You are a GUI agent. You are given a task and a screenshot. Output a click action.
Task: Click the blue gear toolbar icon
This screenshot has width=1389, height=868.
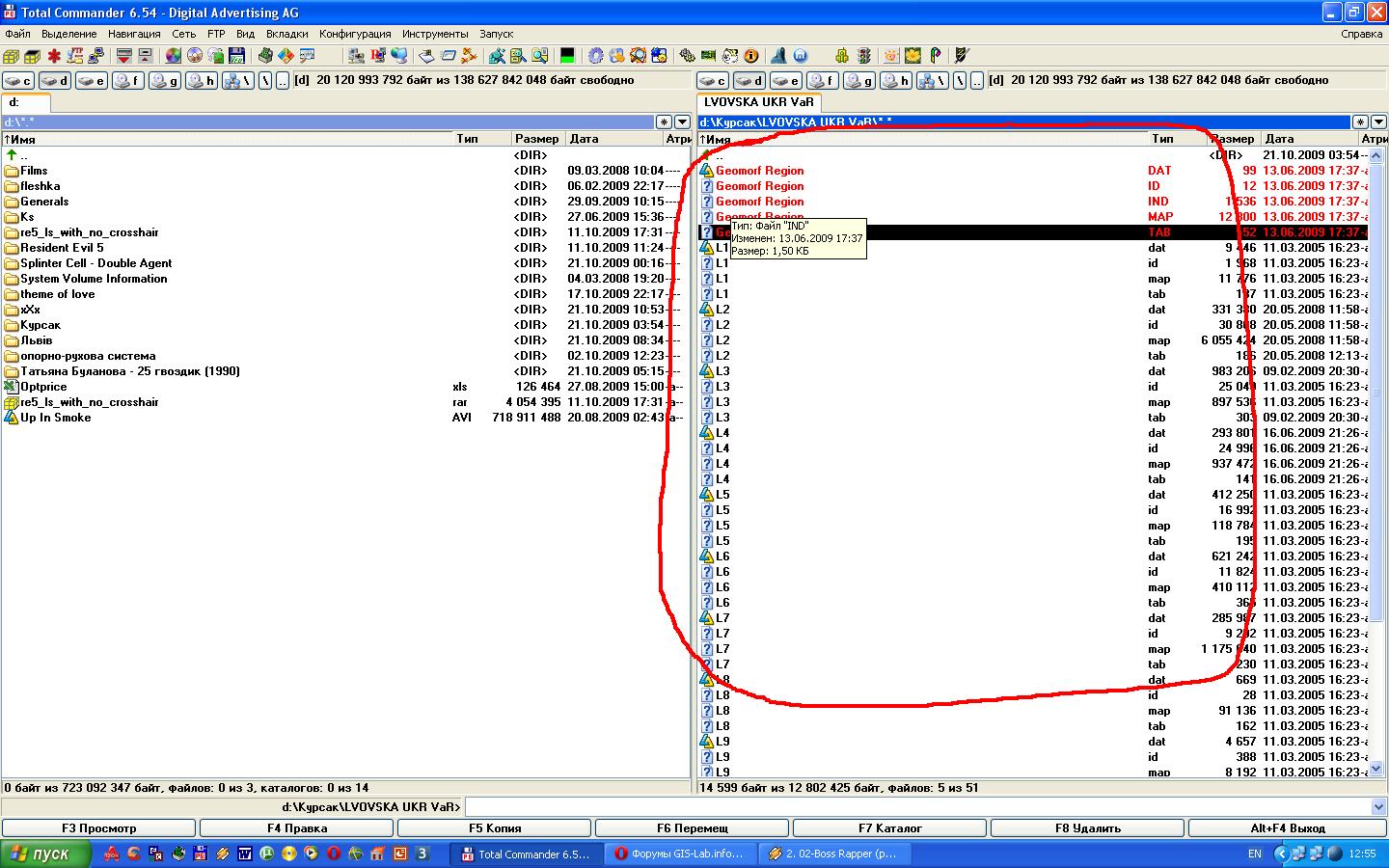pyautogui.click(x=596, y=56)
